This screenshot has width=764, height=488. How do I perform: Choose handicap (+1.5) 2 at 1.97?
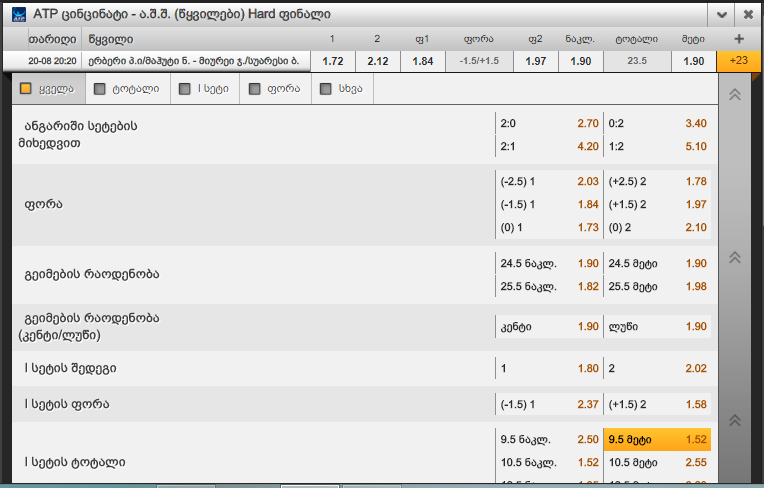point(657,204)
